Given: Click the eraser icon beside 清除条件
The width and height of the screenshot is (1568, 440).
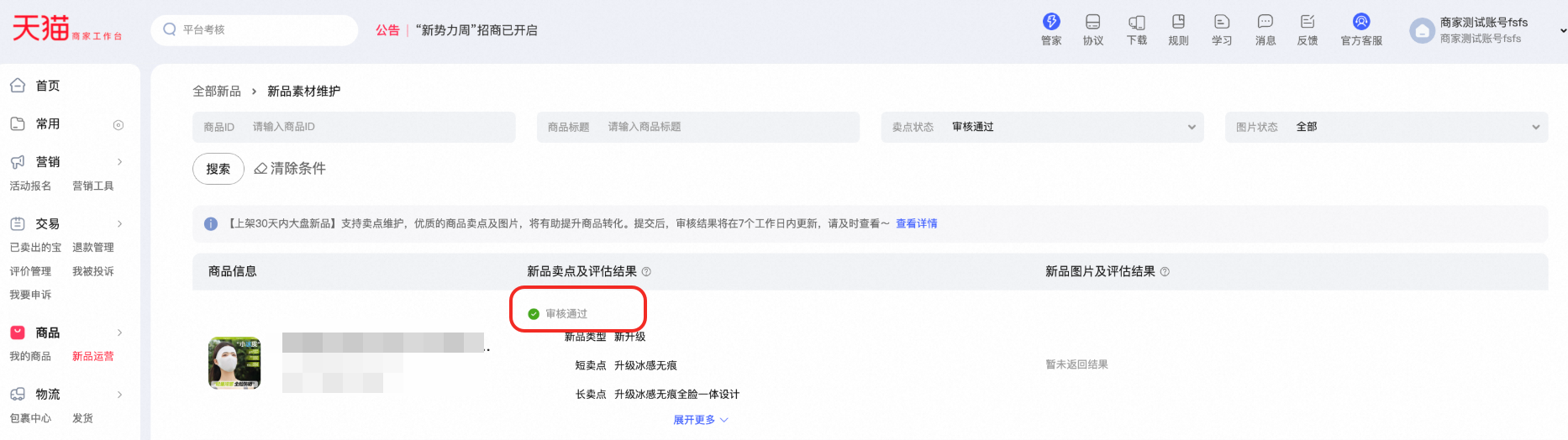Looking at the screenshot, I should click(260, 169).
